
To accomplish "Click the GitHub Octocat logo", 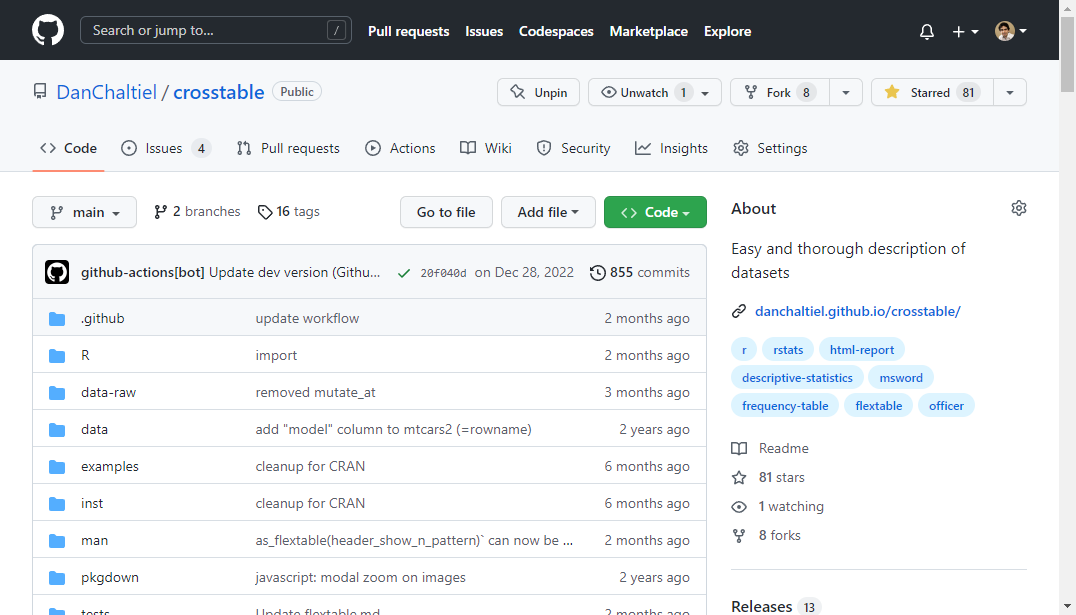I will point(48,30).
